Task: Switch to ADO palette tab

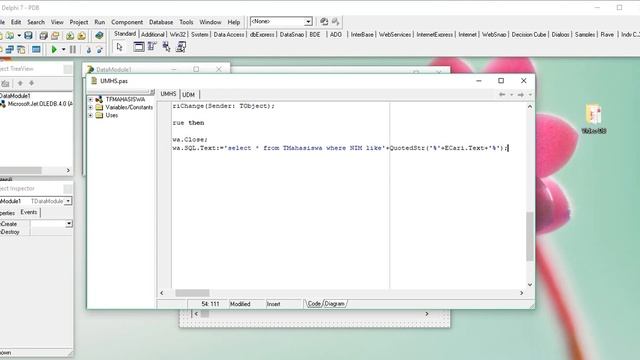Action: pos(336,35)
